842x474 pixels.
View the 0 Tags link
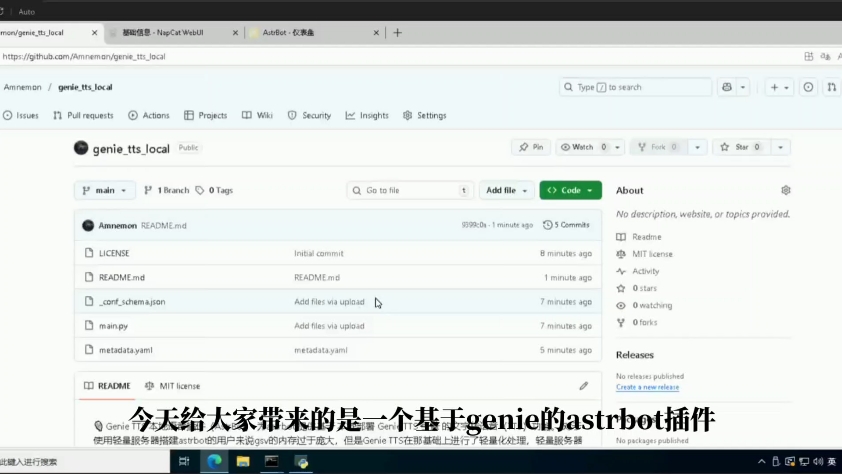pos(214,191)
